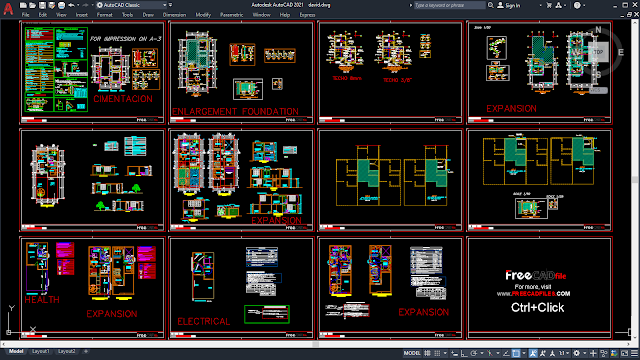Click the annotation monitor plus icon
The height and width of the screenshot is (360, 640).
click(593, 353)
